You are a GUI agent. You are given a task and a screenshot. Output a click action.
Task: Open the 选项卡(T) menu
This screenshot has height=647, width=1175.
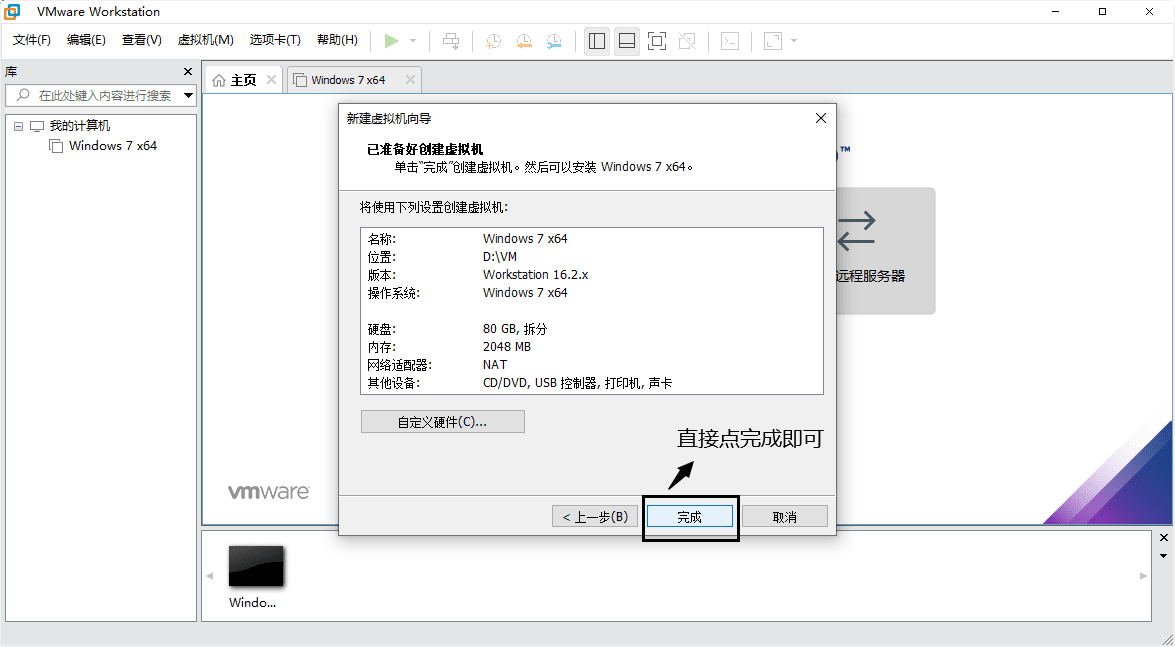click(x=275, y=40)
